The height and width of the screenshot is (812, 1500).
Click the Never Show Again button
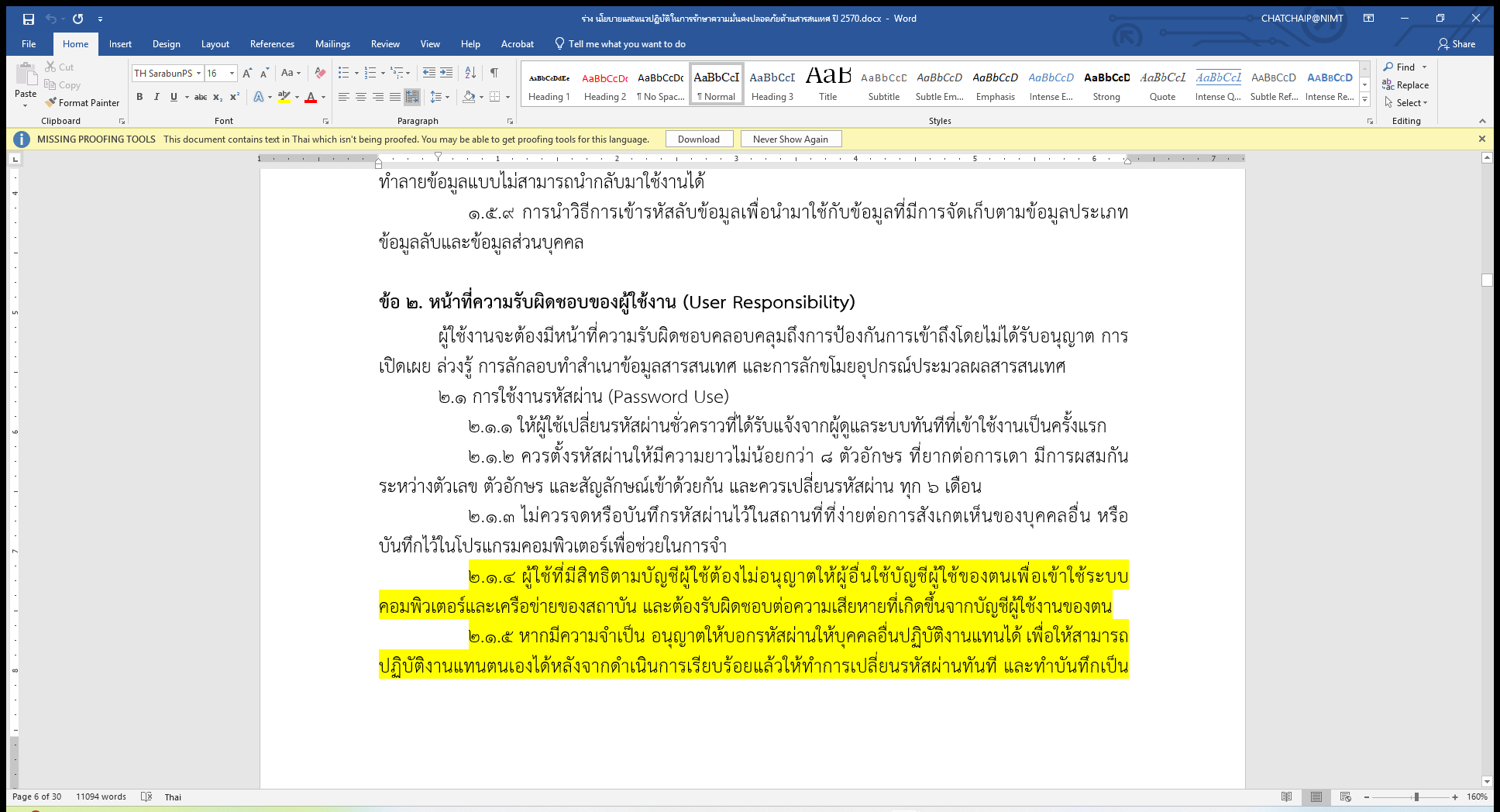(790, 139)
